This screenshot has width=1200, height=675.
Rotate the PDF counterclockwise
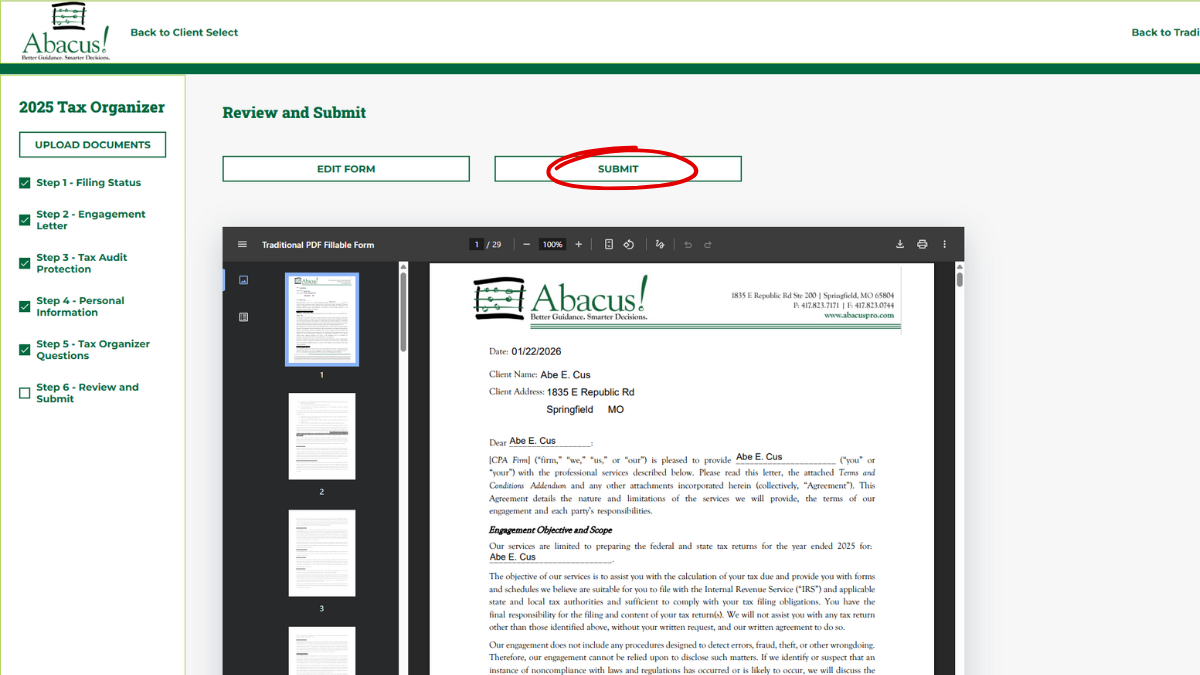(x=629, y=245)
